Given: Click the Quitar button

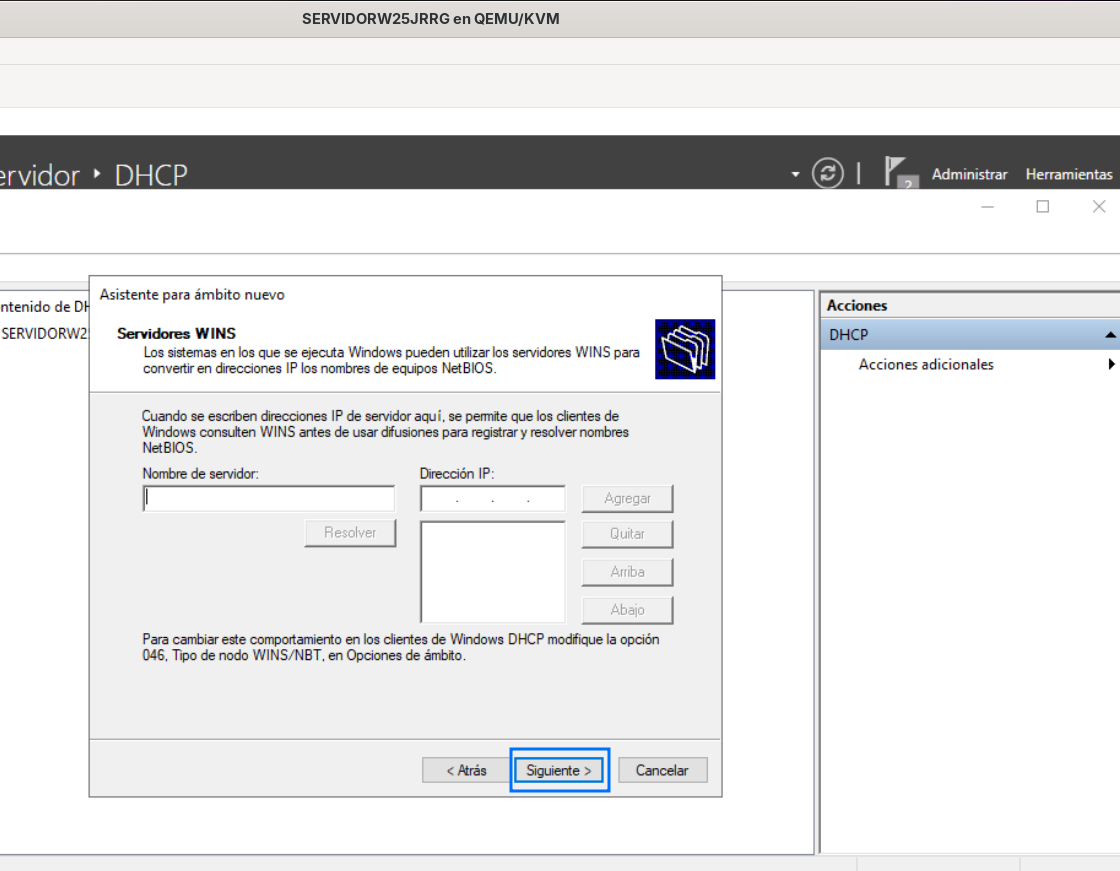Looking at the screenshot, I should (627, 534).
